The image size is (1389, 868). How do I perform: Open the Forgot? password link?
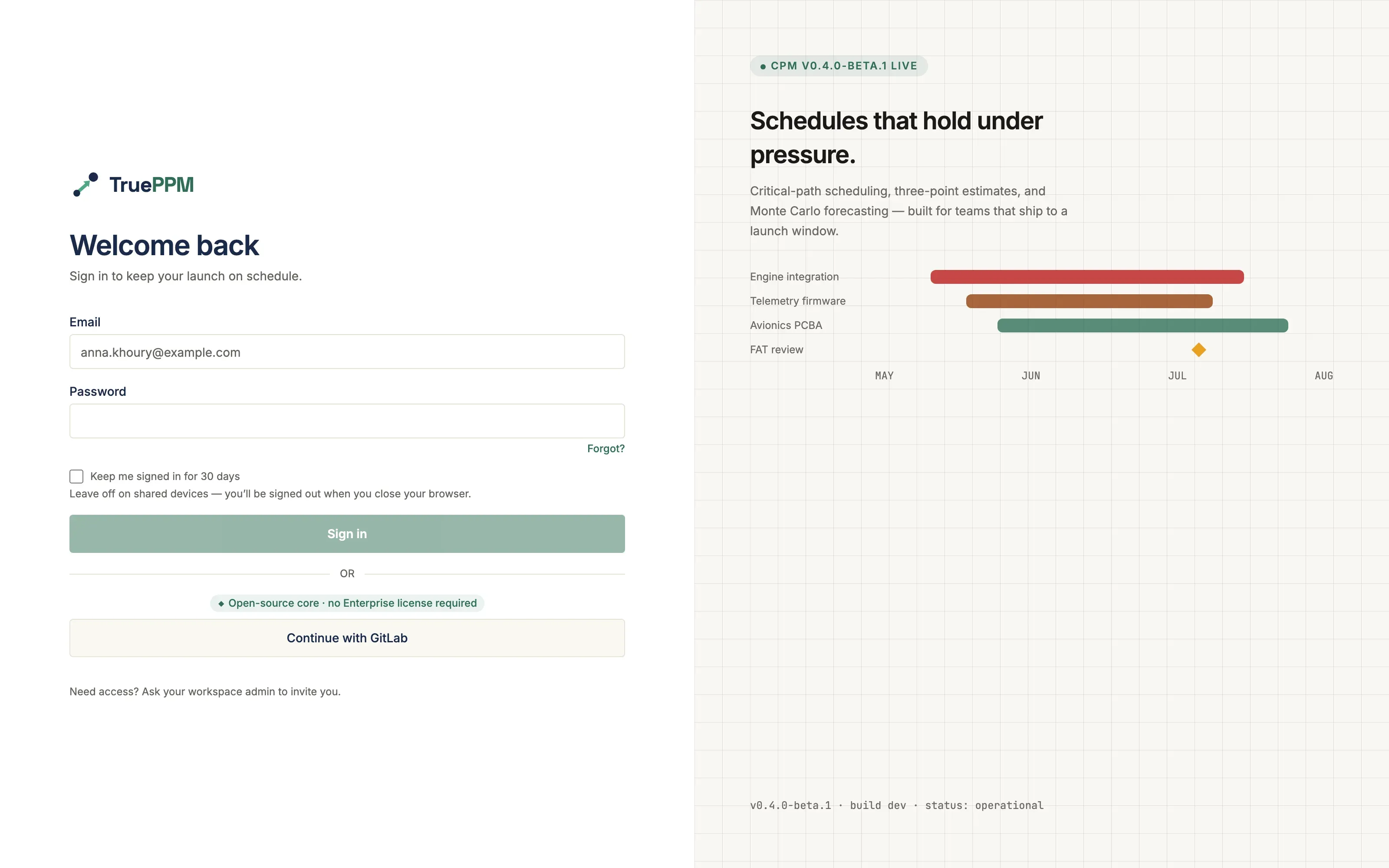tap(606, 448)
